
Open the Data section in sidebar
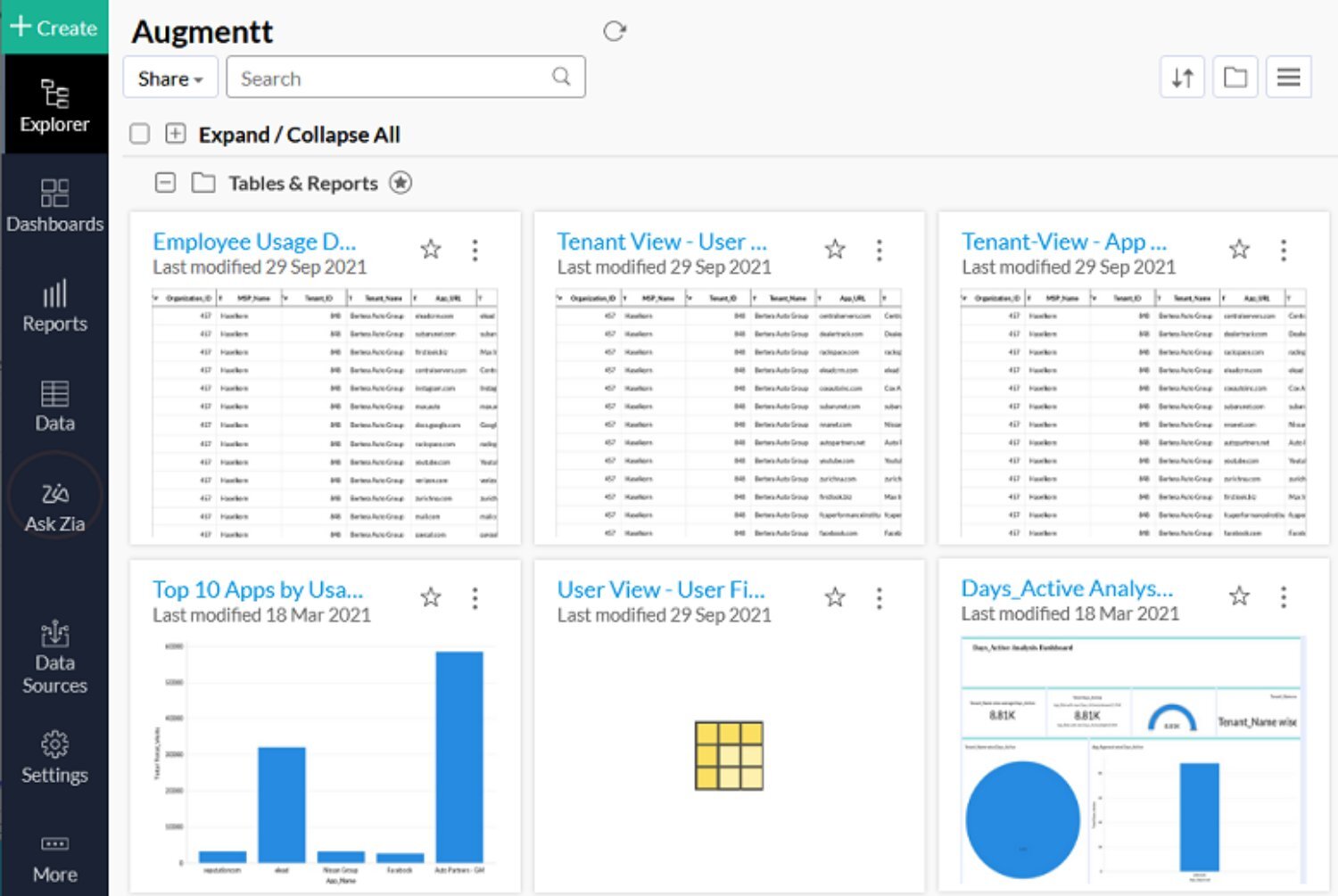point(54,406)
